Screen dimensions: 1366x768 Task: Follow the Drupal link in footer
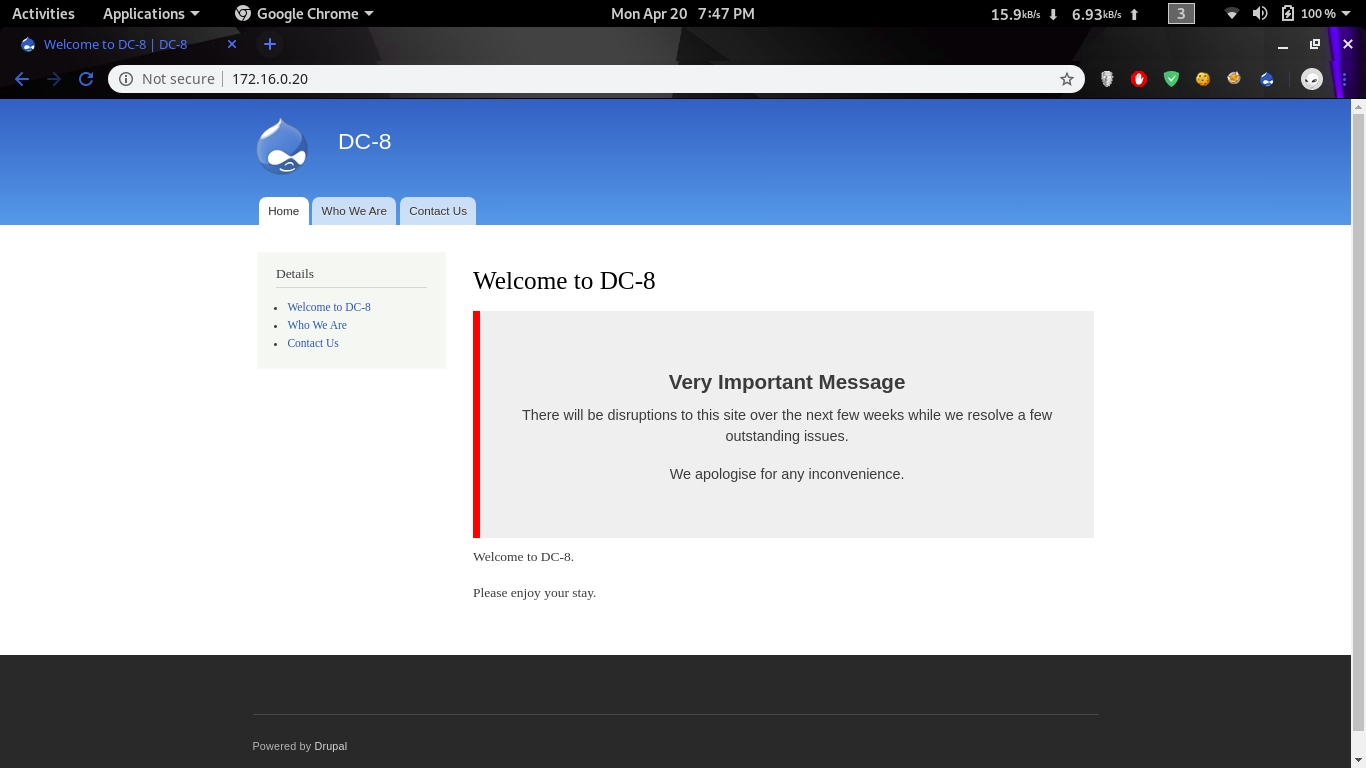pos(331,746)
